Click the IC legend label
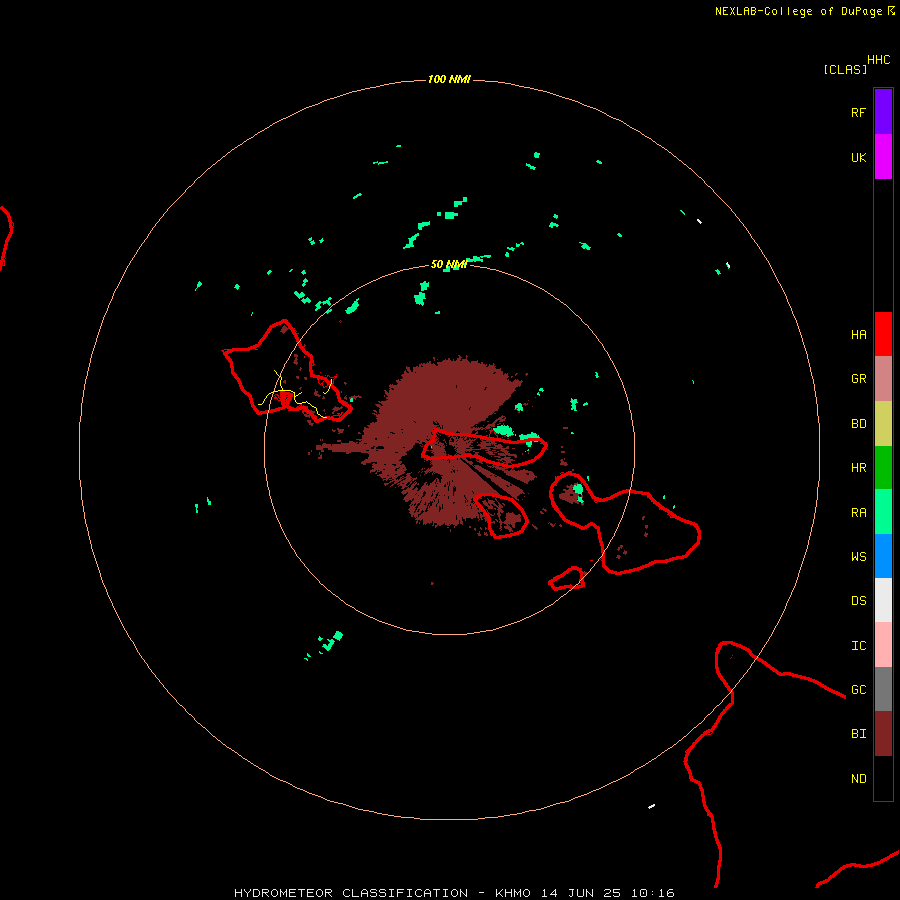This screenshot has width=900, height=900. (x=858, y=645)
